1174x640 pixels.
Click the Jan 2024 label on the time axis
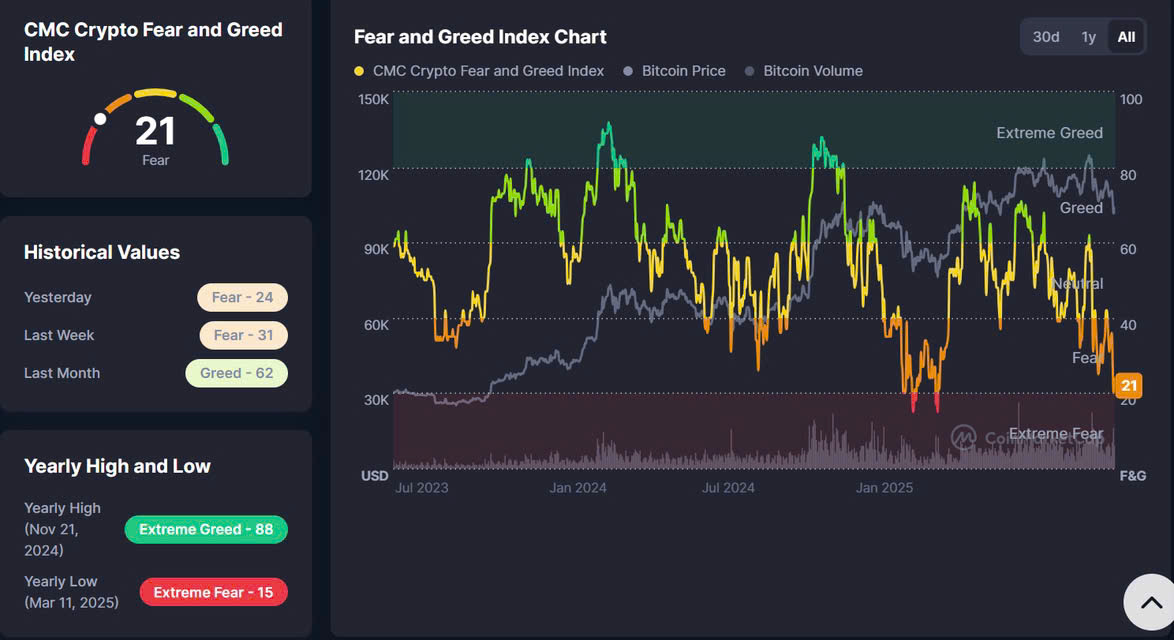coord(578,488)
